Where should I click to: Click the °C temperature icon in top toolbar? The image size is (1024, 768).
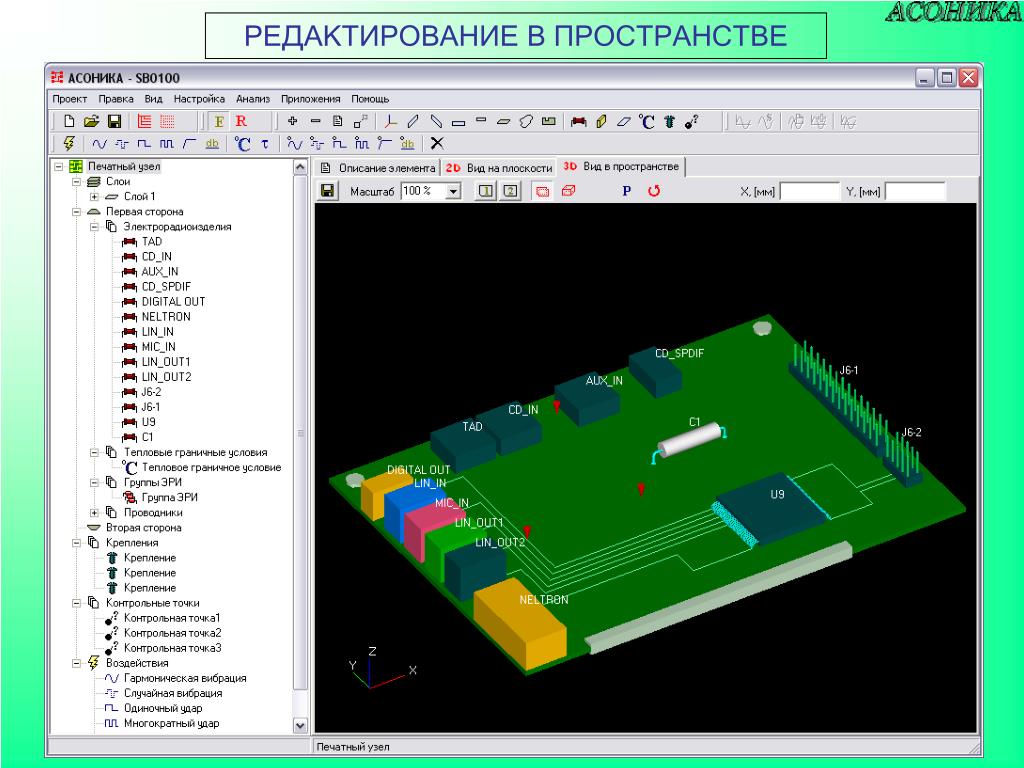click(x=647, y=121)
